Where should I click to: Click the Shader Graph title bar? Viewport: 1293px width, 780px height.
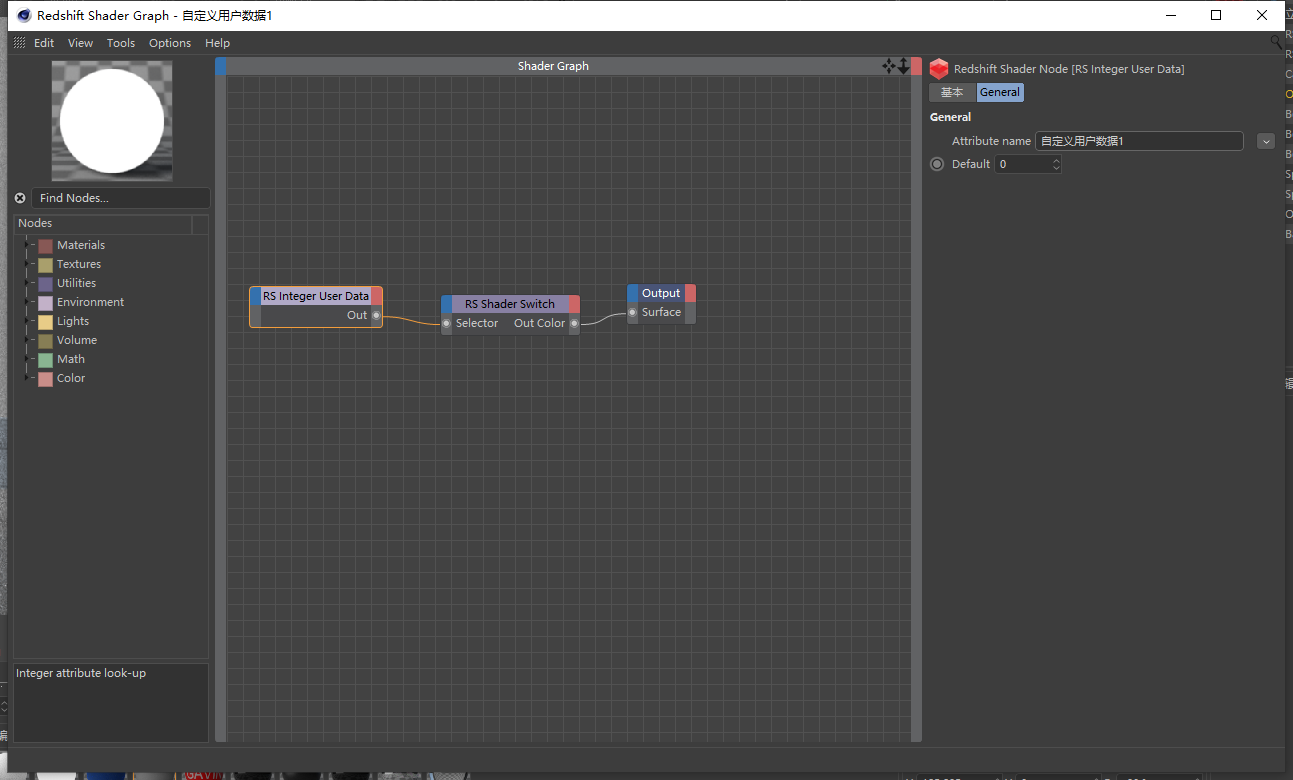[554, 66]
